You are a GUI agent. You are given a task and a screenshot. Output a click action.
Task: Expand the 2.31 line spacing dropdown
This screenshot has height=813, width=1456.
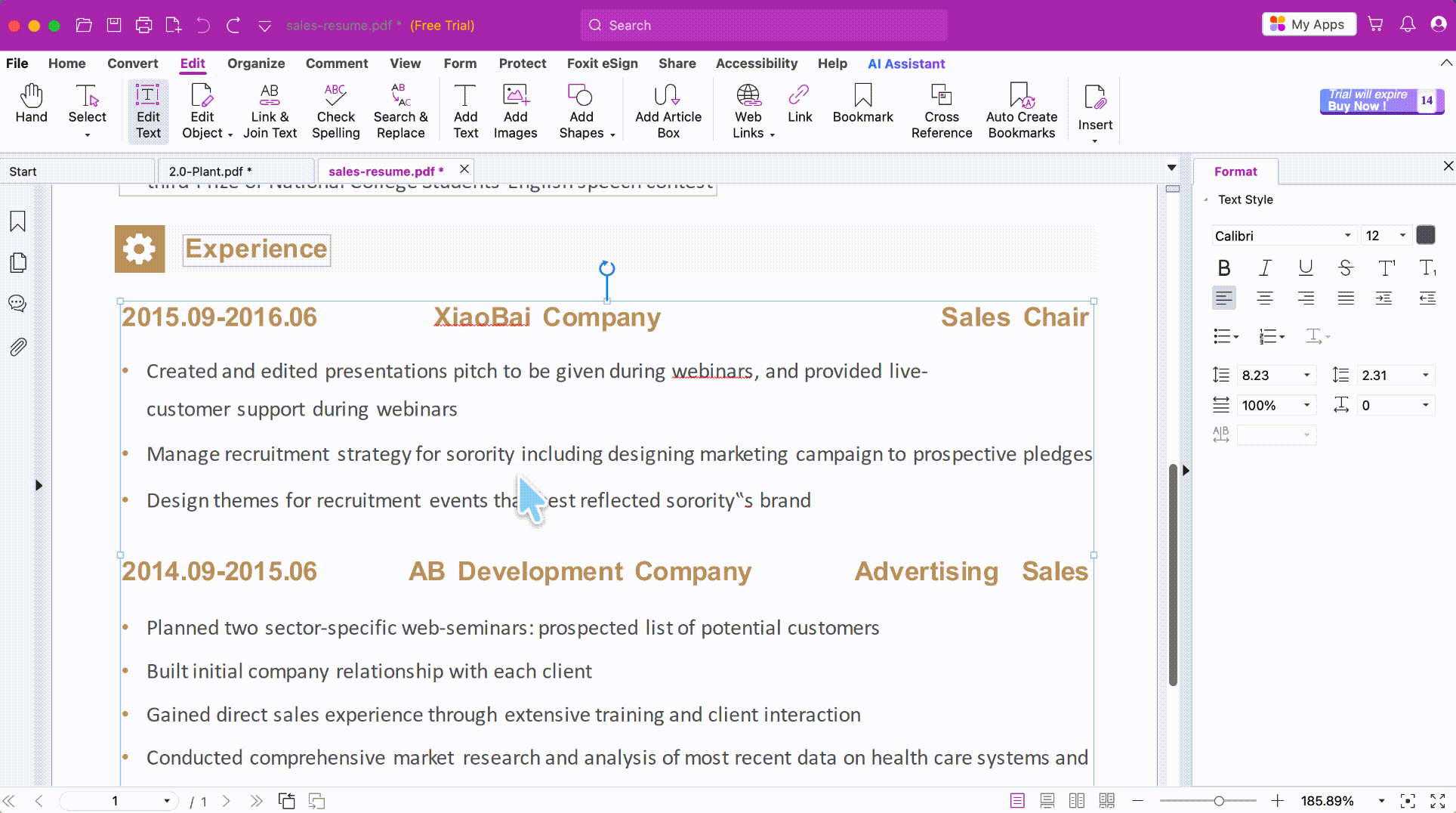[x=1426, y=376]
